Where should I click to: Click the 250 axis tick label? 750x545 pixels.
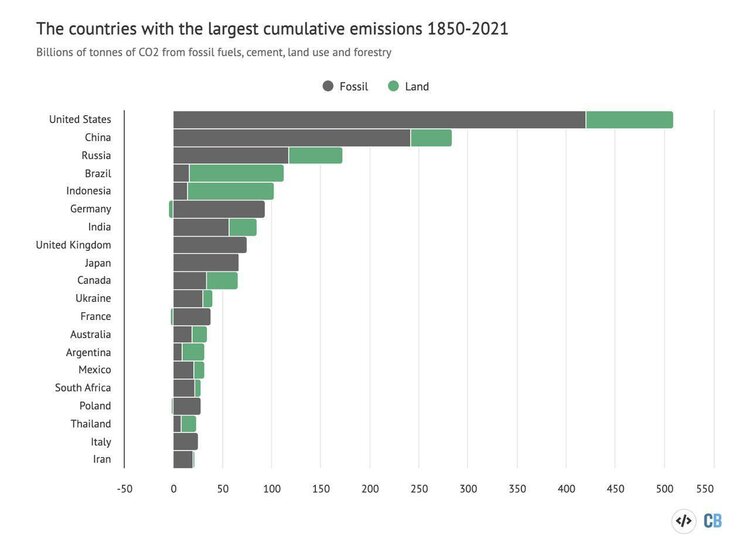(x=419, y=489)
